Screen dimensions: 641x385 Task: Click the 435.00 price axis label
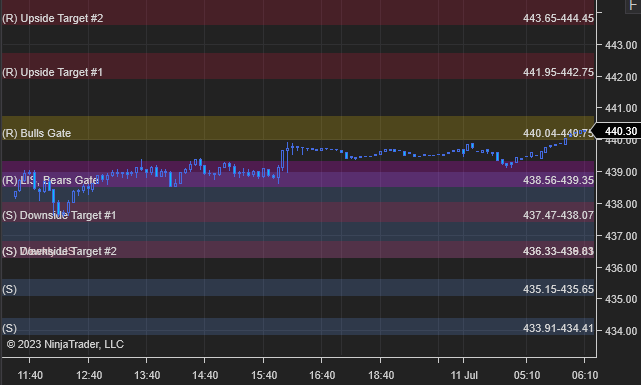point(621,299)
